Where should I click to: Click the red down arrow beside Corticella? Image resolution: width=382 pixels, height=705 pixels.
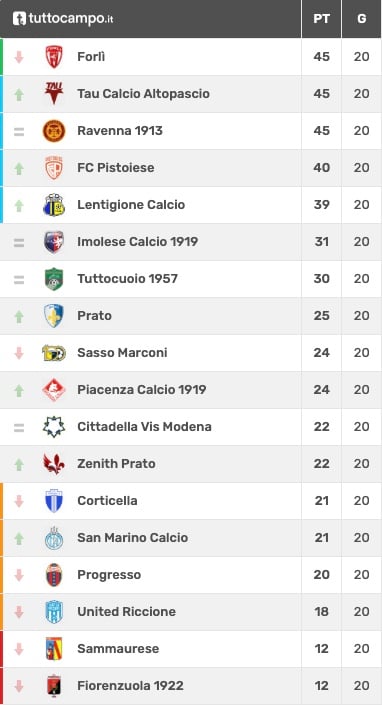point(18,501)
